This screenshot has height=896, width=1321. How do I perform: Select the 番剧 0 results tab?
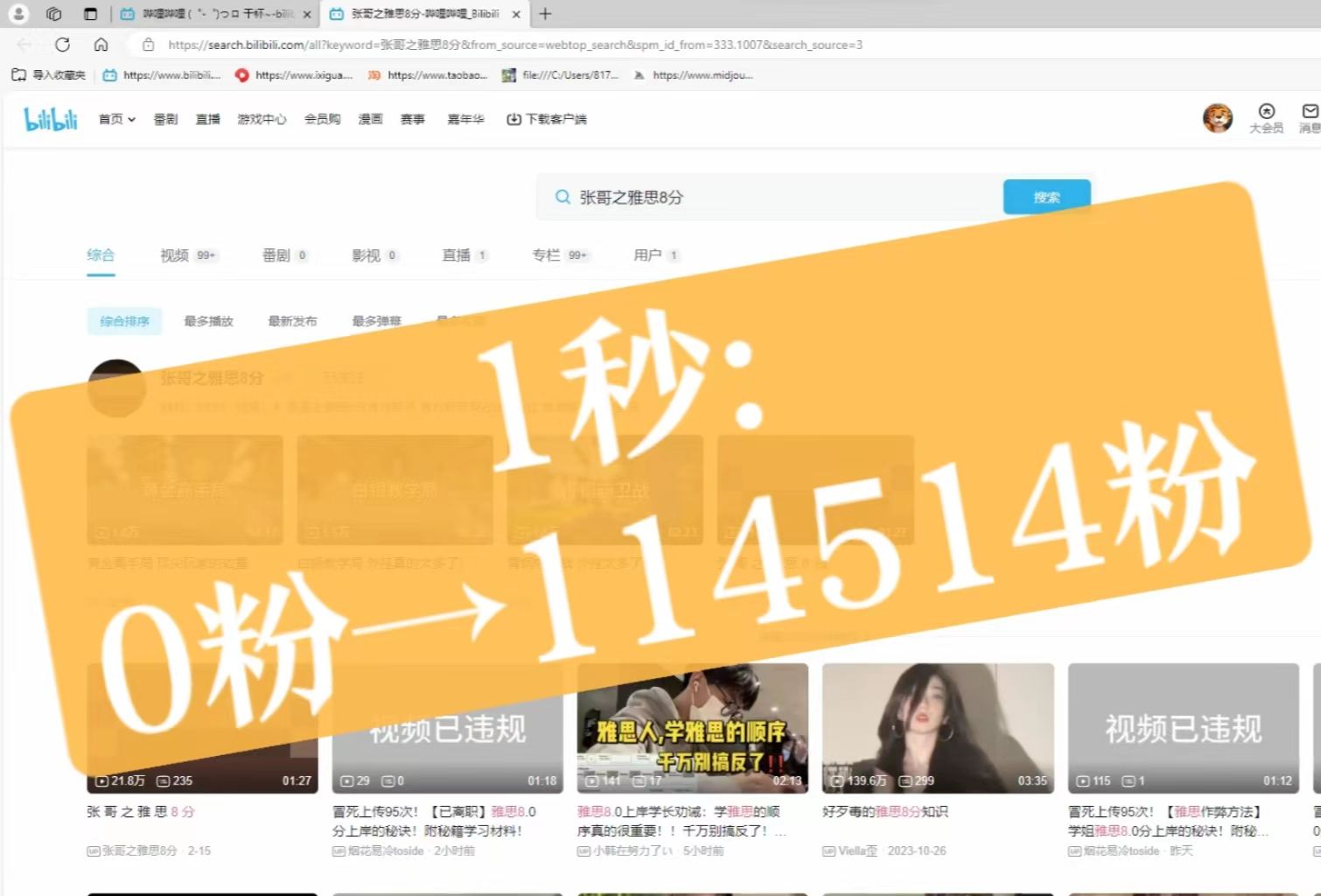point(285,255)
